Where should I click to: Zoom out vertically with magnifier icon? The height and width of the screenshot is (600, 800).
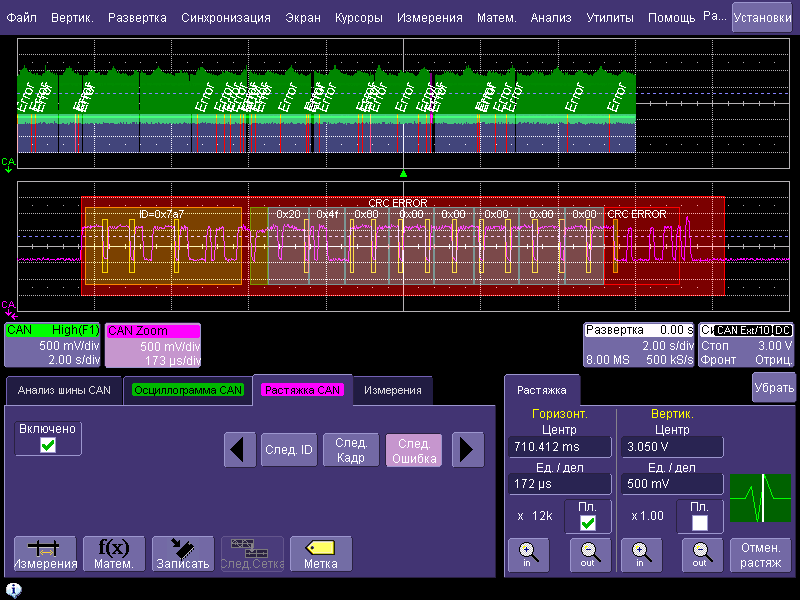pyautogui.click(x=700, y=552)
